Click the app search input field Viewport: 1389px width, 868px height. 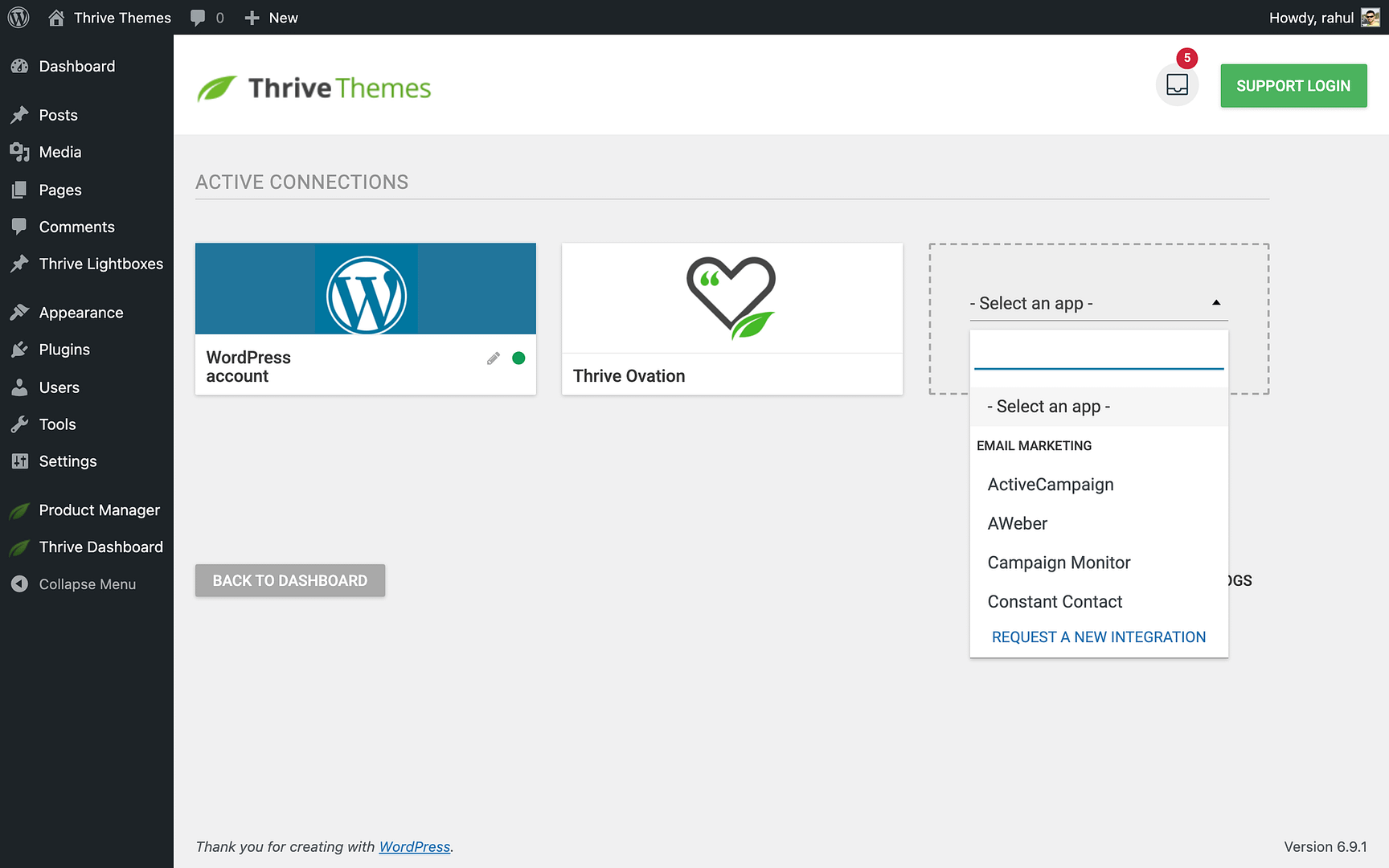tap(1098, 354)
